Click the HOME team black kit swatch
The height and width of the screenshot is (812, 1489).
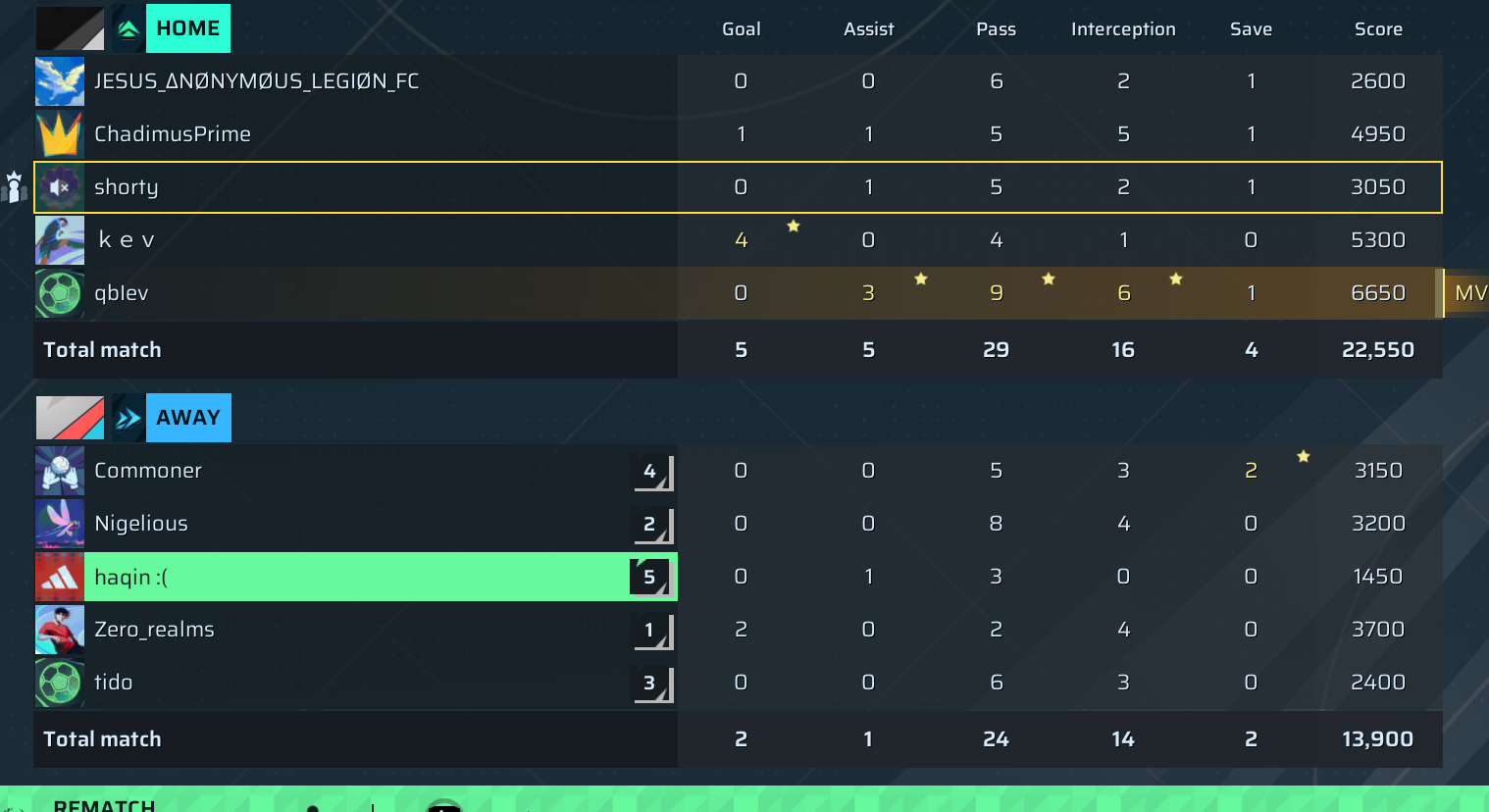coord(70,29)
